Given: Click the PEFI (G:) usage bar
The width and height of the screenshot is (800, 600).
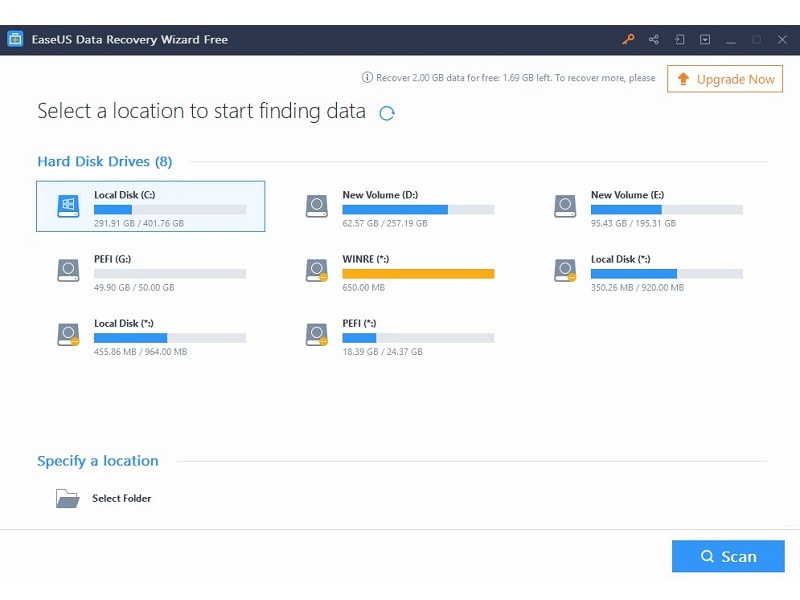Looking at the screenshot, I should [170, 274].
